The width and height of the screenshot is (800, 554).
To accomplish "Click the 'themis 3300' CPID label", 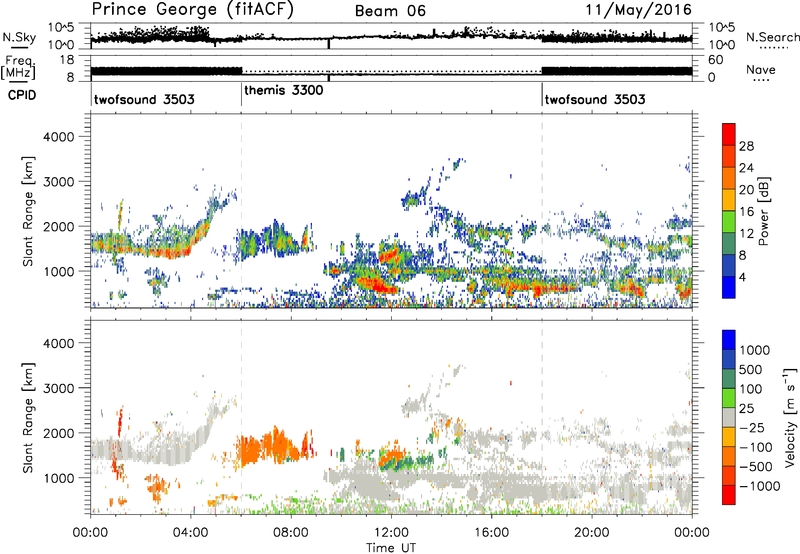I will 284,91.
